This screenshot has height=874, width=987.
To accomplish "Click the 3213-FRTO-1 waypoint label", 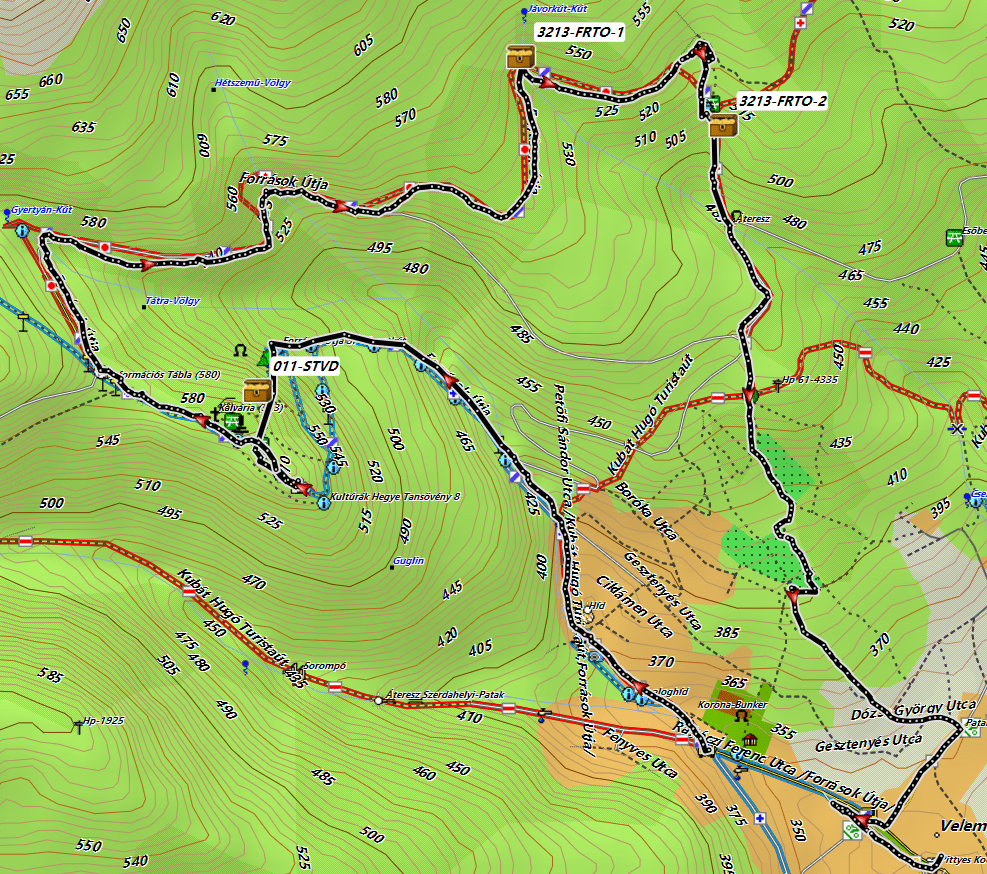I will point(580,33).
